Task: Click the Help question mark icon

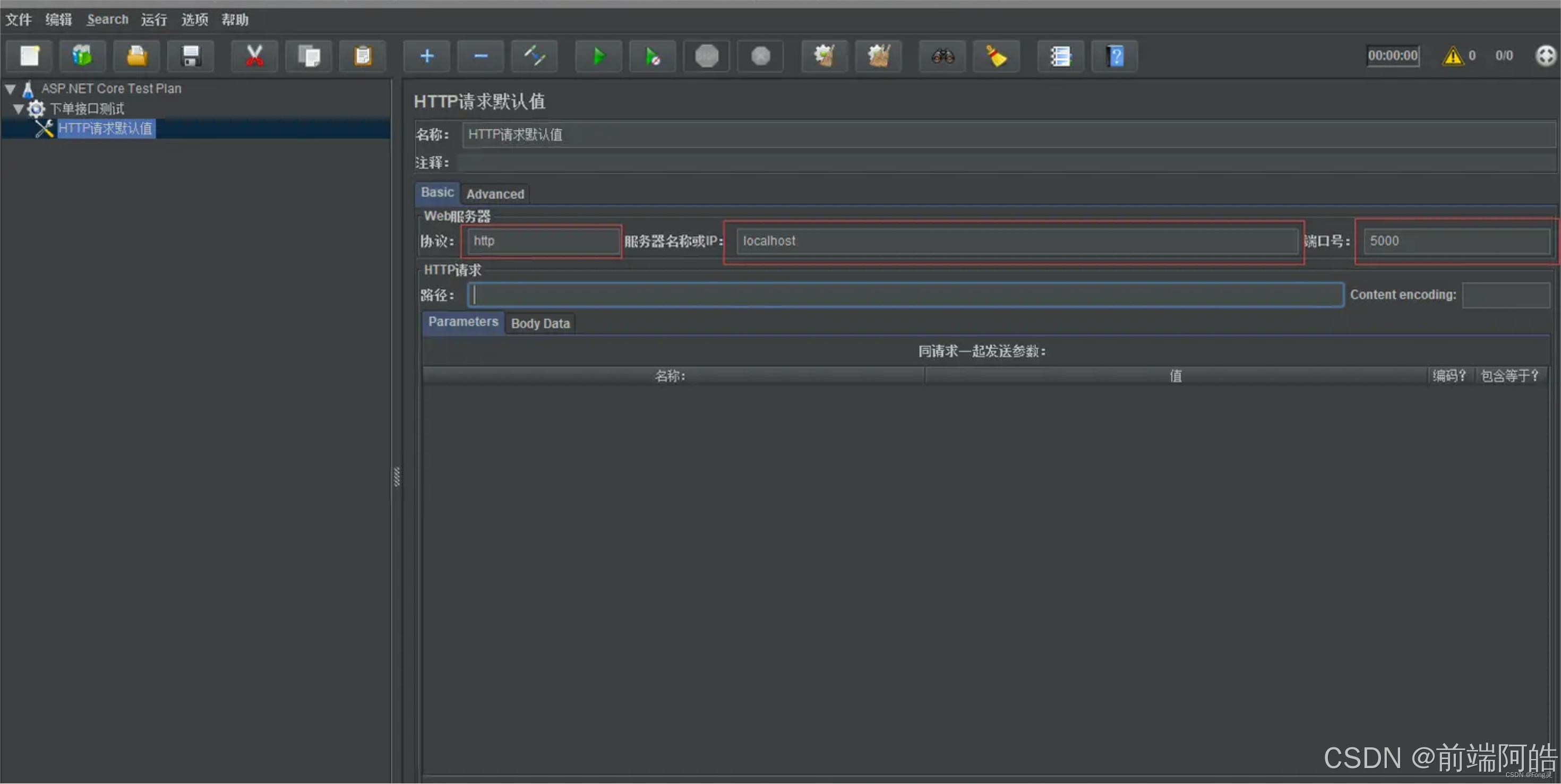Action: tap(1114, 56)
